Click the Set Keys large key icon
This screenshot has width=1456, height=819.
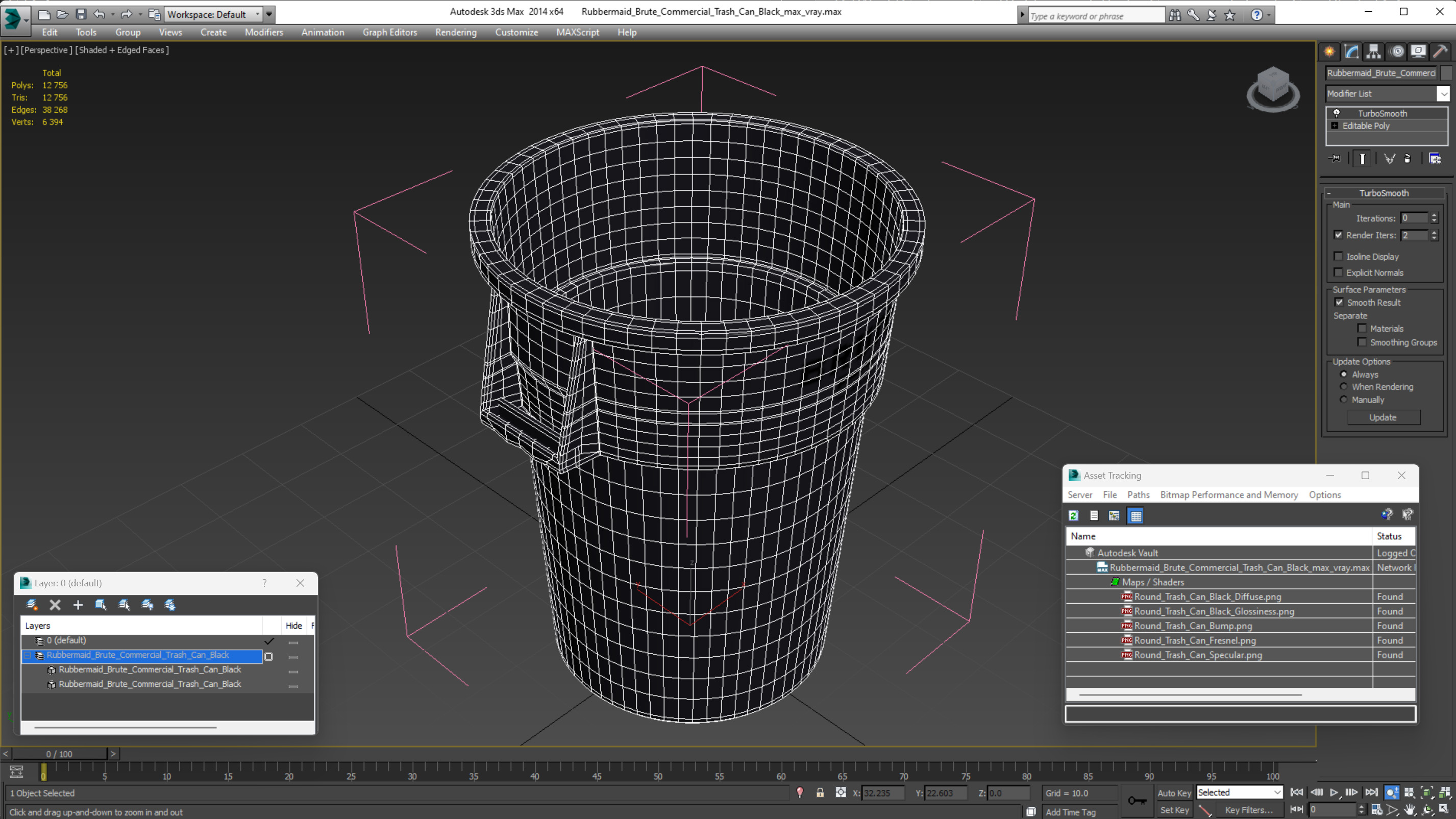pos(1137,800)
